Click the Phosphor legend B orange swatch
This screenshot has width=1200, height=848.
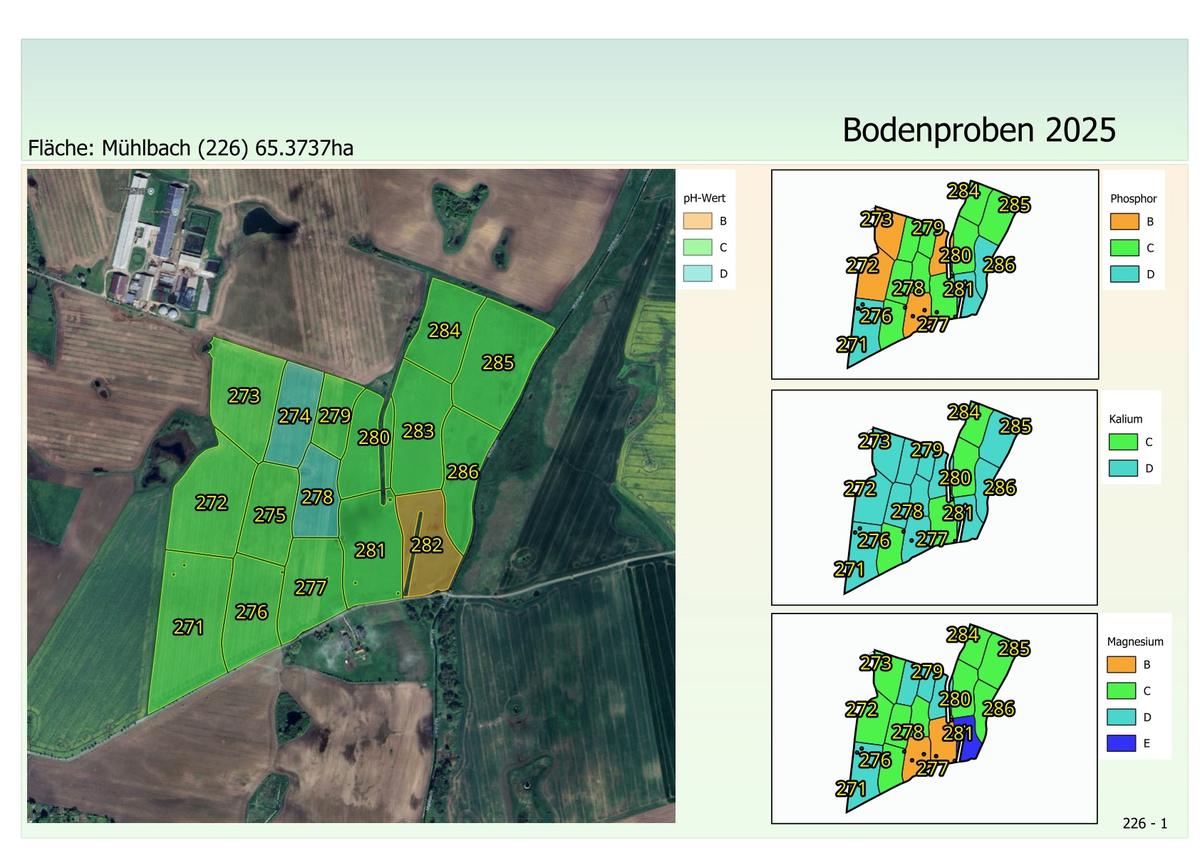pos(1124,222)
